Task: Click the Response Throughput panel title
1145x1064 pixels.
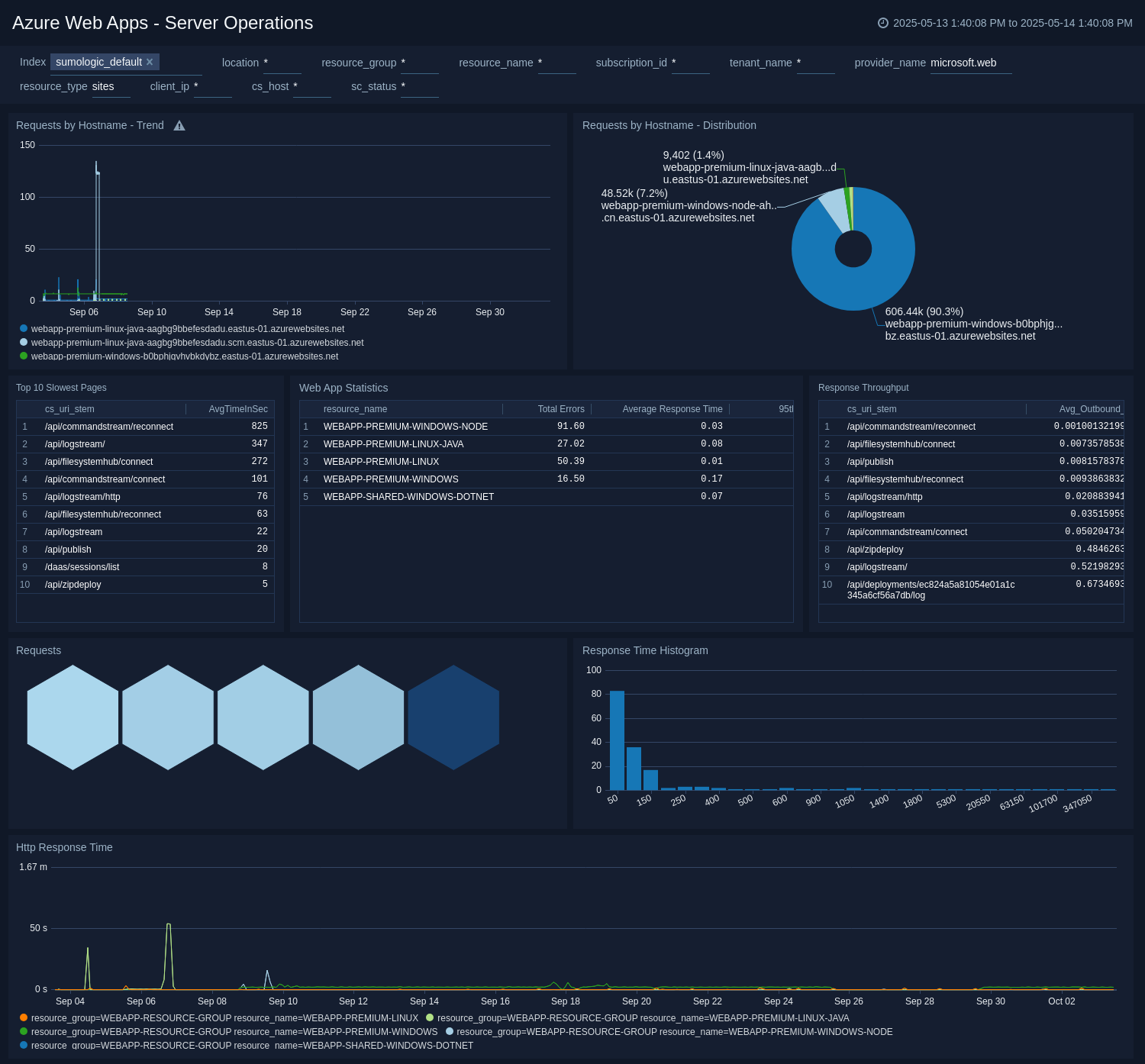Action: 863,388
